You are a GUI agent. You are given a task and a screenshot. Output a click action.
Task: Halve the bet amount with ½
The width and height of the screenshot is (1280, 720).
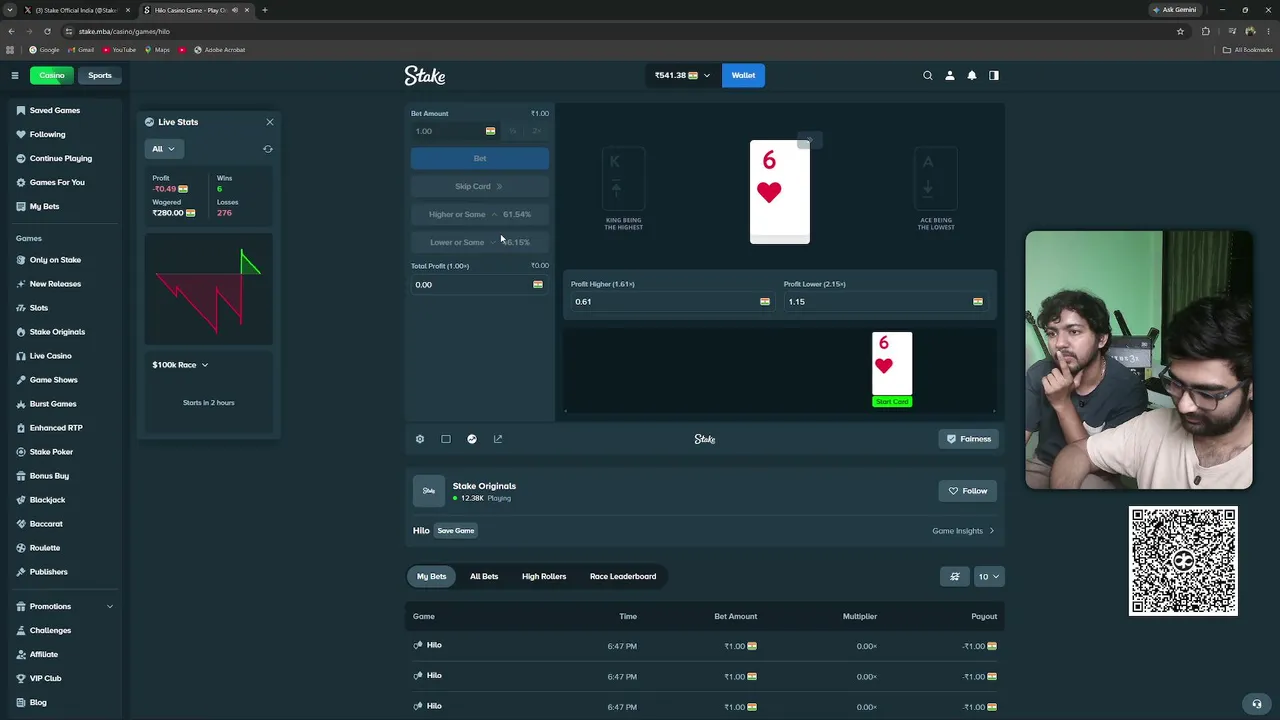pyautogui.click(x=513, y=131)
